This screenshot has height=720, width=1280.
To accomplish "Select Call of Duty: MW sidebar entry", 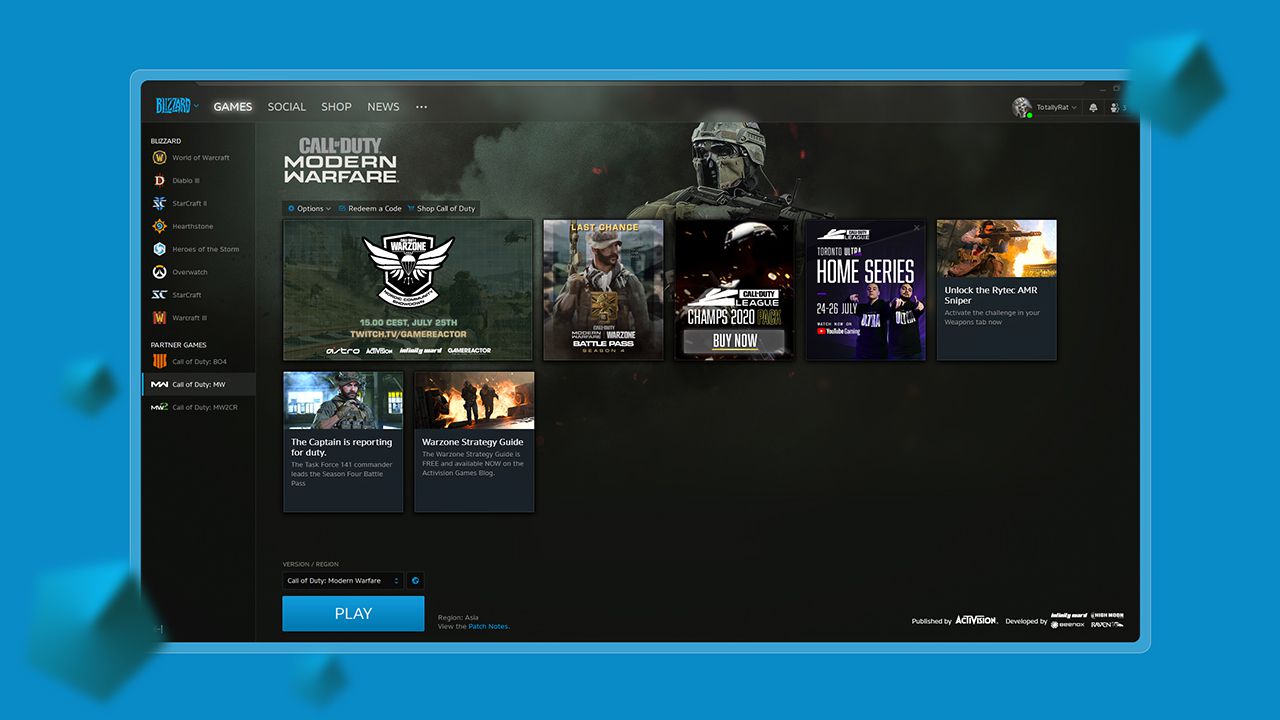I will point(199,384).
